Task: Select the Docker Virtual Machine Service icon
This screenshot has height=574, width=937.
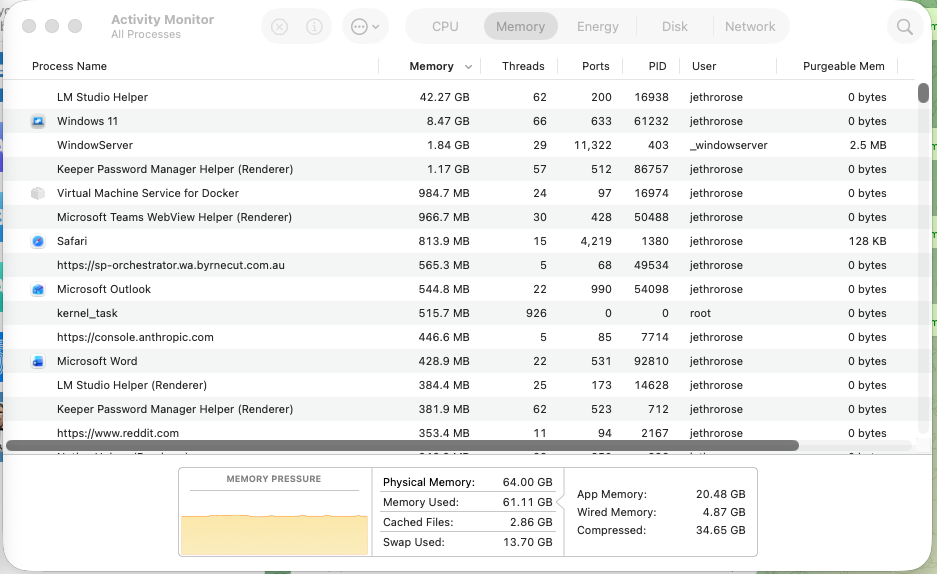Action: 38,194
